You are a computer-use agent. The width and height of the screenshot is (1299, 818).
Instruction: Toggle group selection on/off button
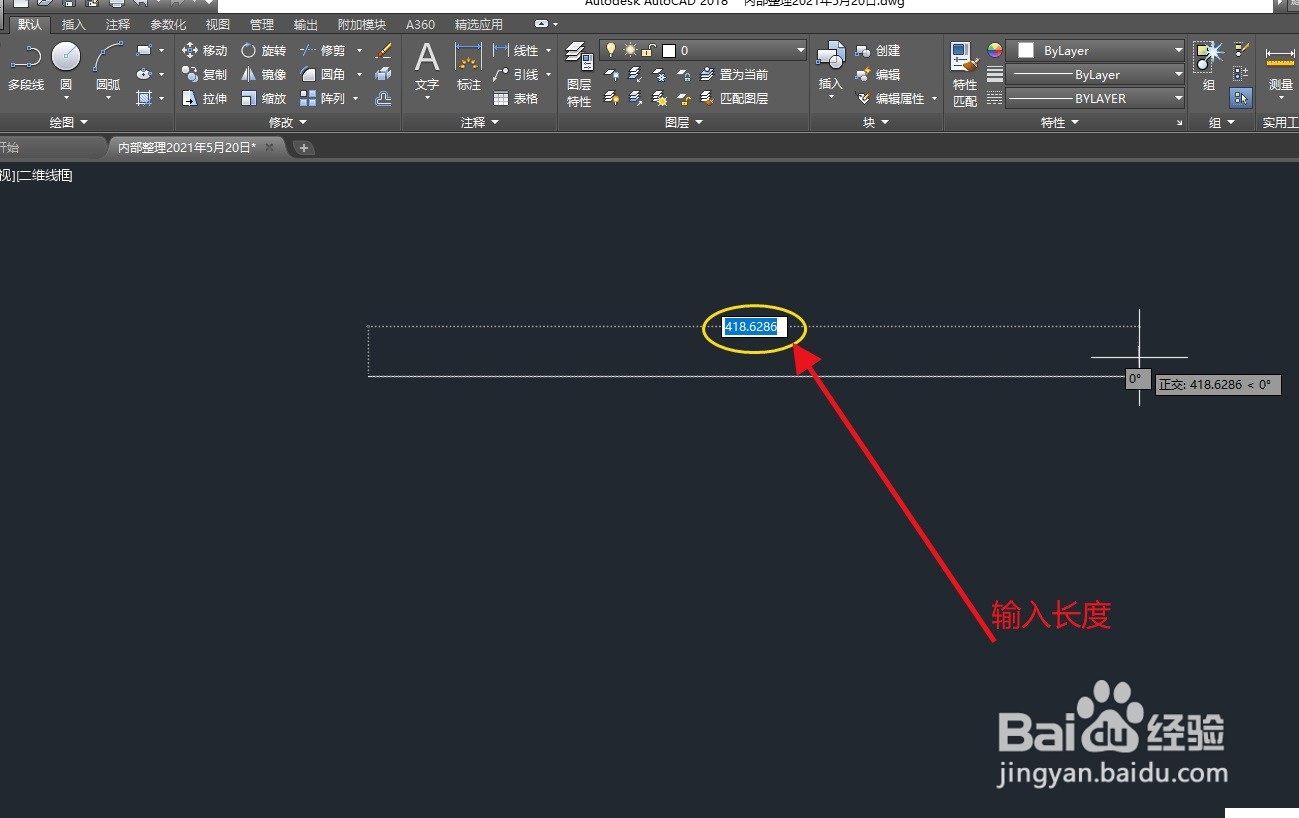(x=1241, y=98)
